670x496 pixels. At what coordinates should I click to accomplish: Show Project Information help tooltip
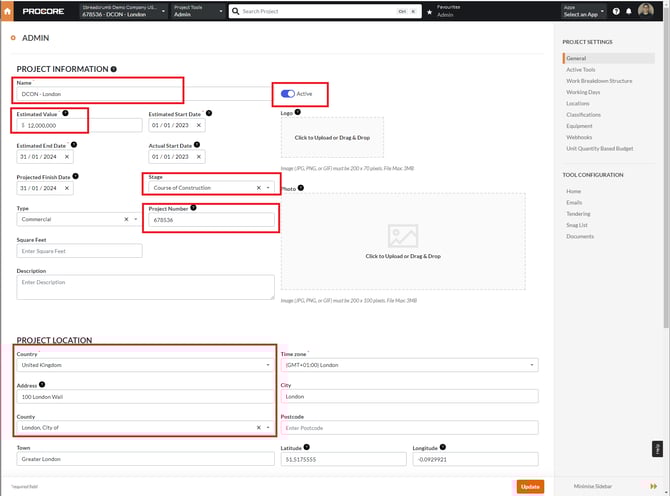(x=114, y=69)
